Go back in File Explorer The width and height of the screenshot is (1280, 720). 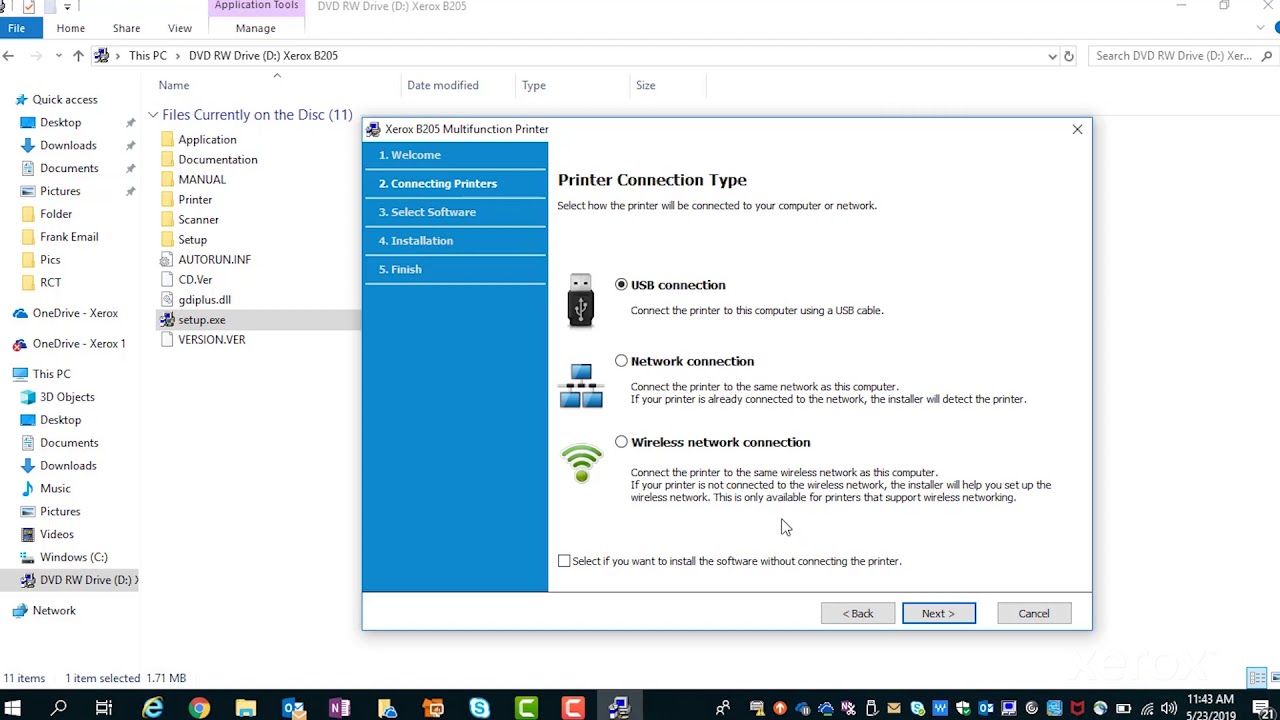[9, 56]
